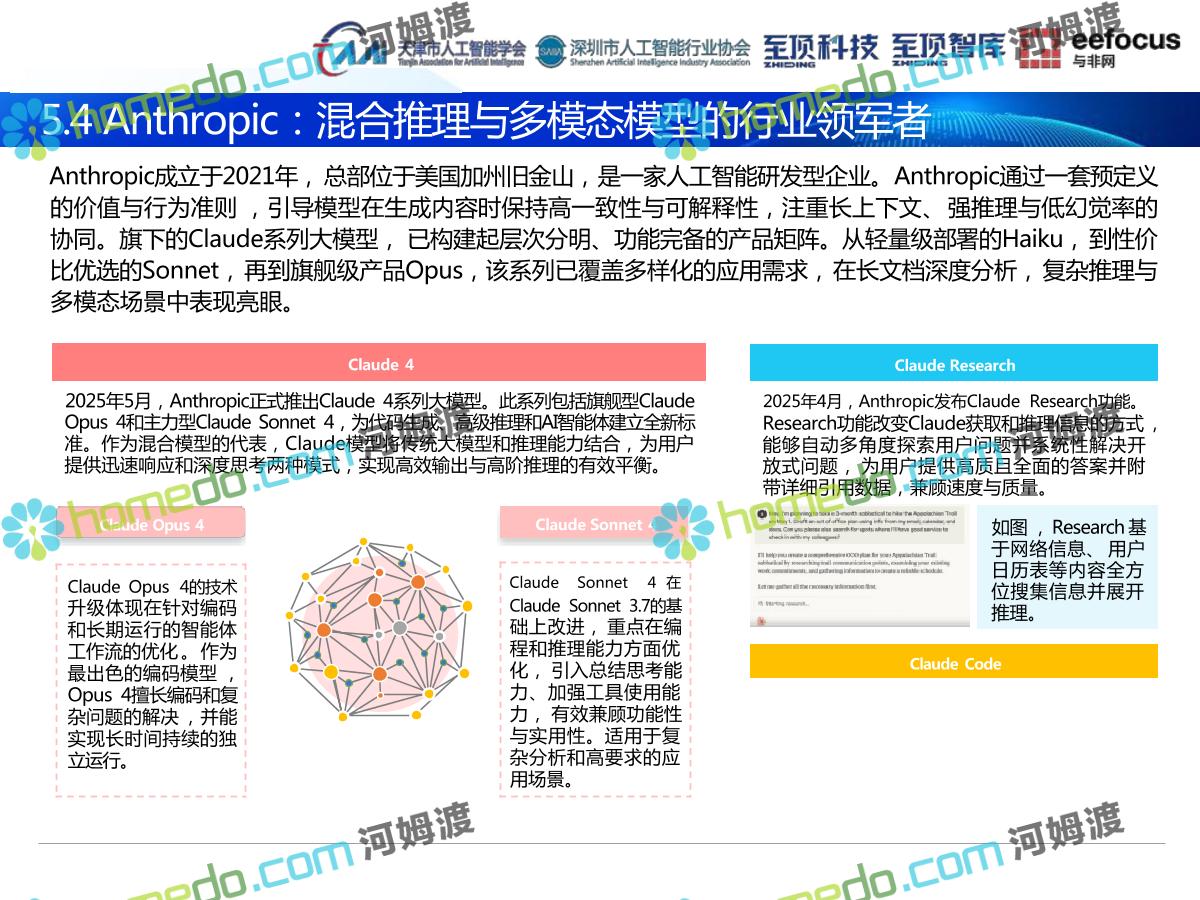Click the slide title 5.4 Anthropic
Image resolution: width=1200 pixels, height=900 pixels.
485,120
